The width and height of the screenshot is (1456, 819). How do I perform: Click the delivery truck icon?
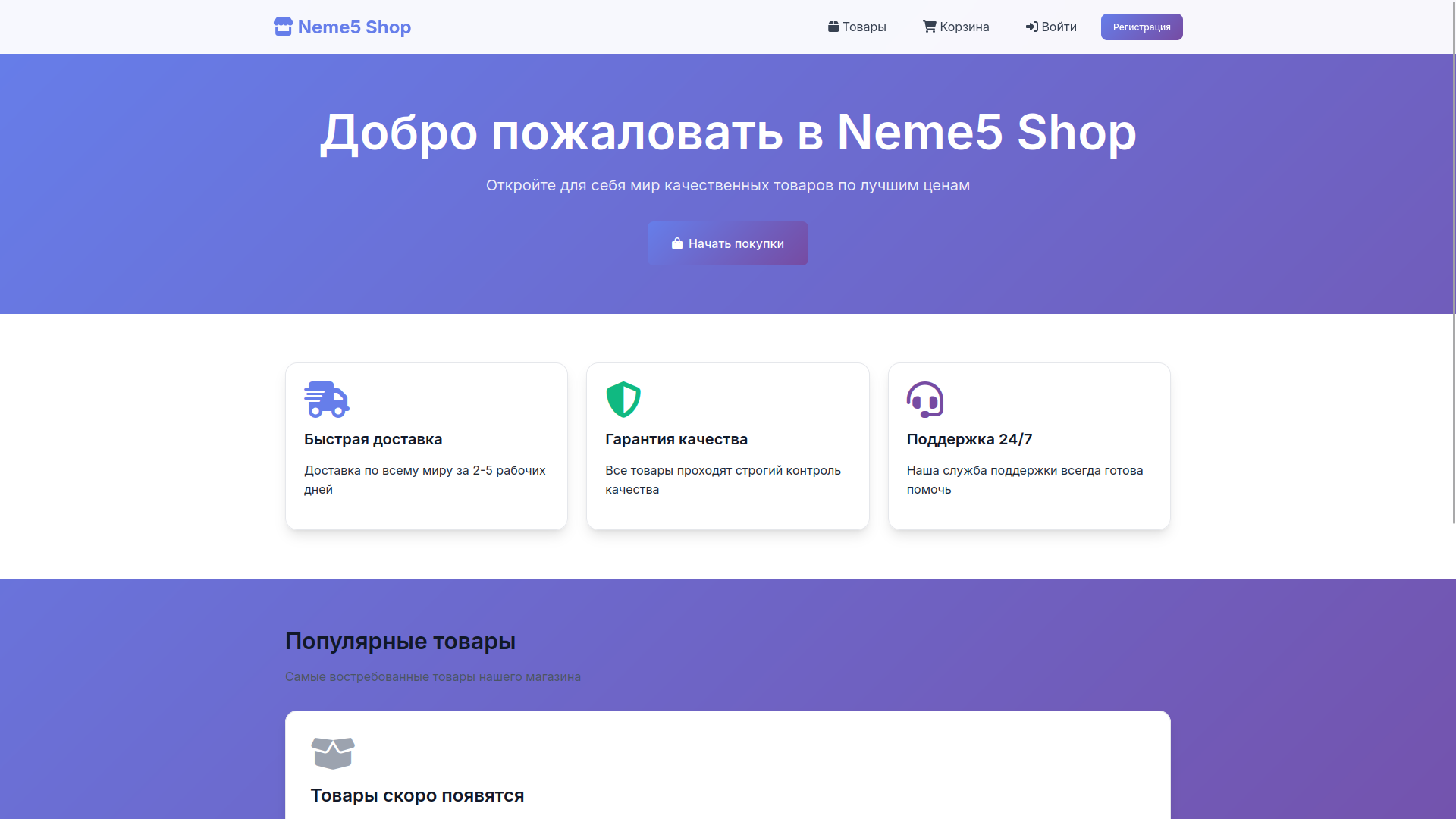[x=327, y=400]
